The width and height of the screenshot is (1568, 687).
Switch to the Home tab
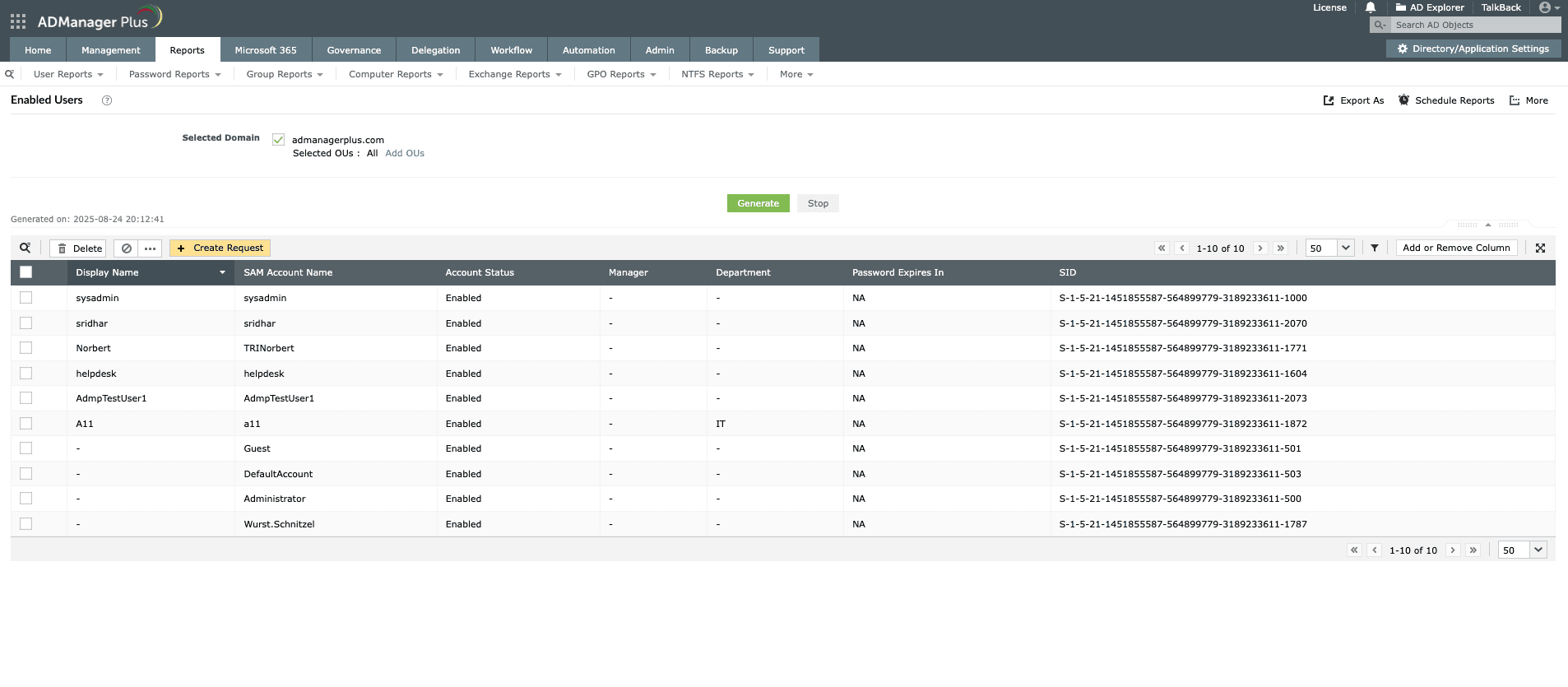[x=38, y=49]
